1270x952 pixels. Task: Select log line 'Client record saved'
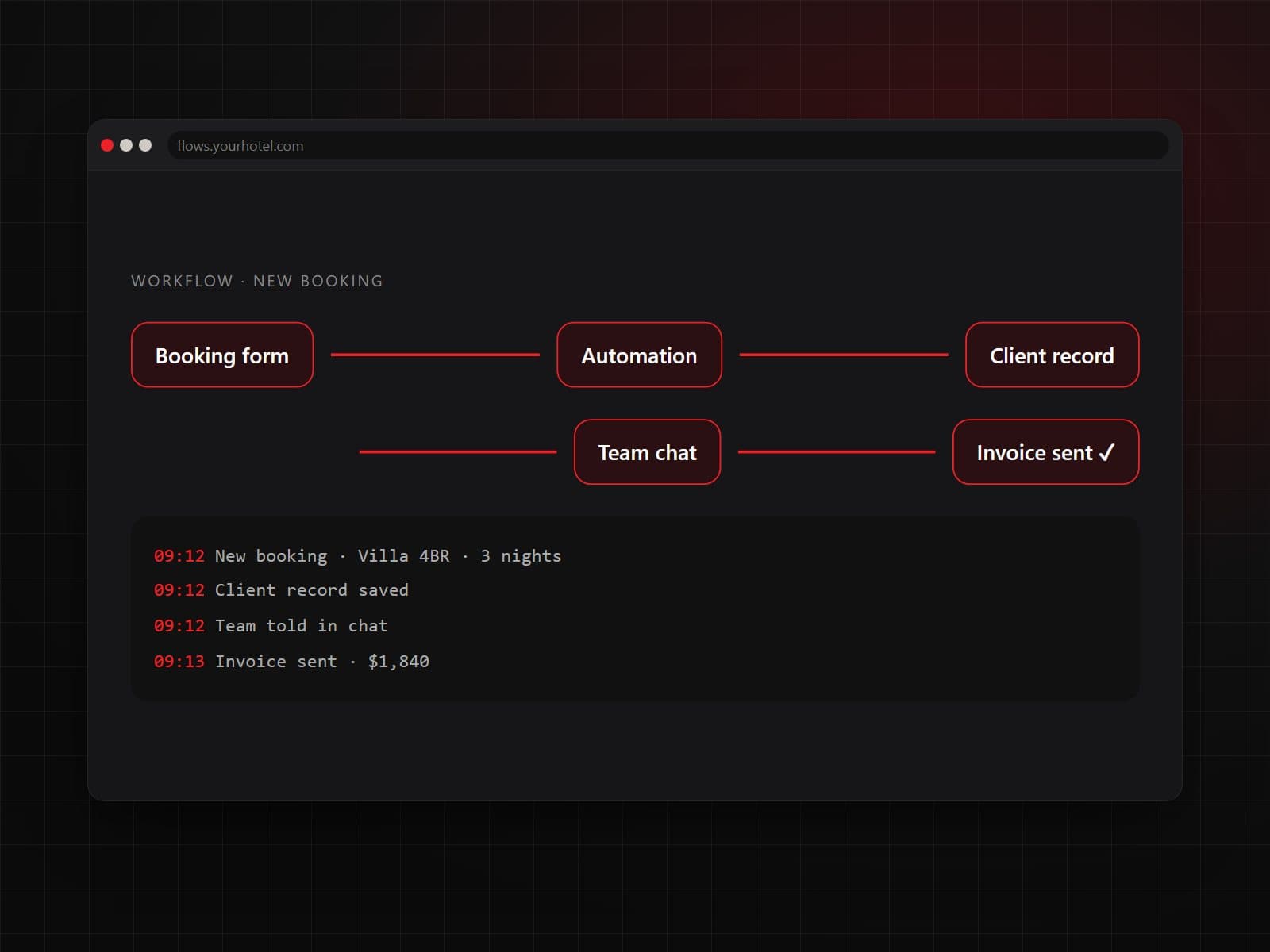281,589
